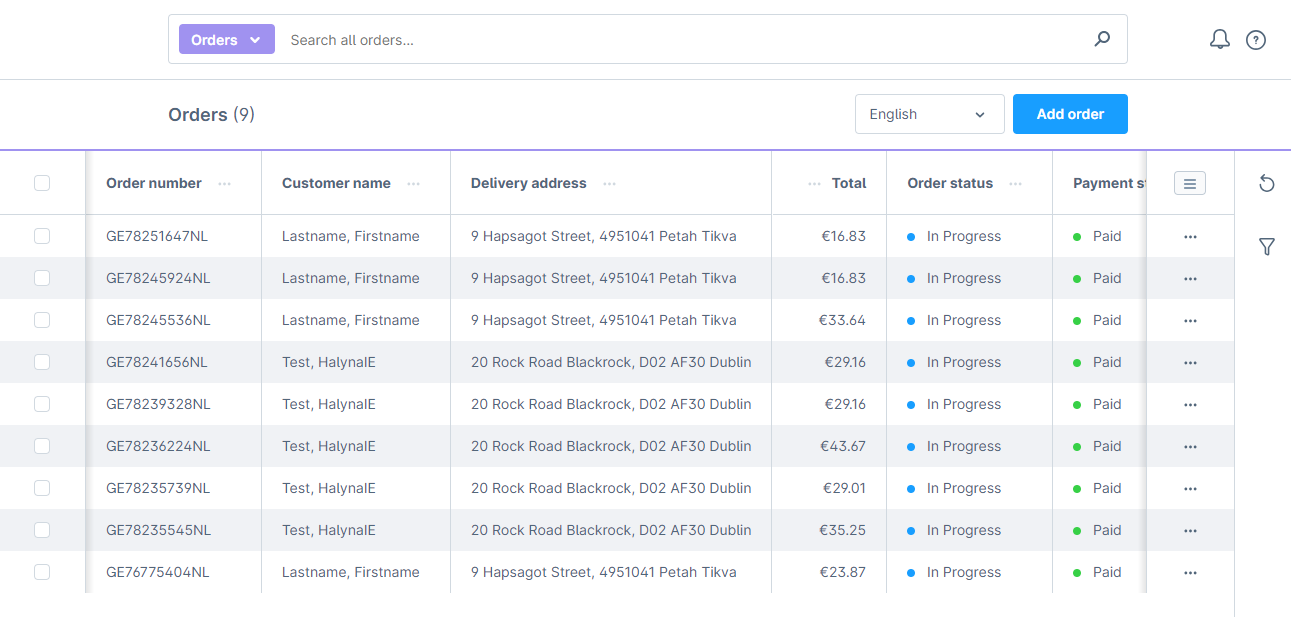Screen dimensions: 1291x617
Task: Open actions menu for order GE78235545NL
Action: tap(1189, 530)
